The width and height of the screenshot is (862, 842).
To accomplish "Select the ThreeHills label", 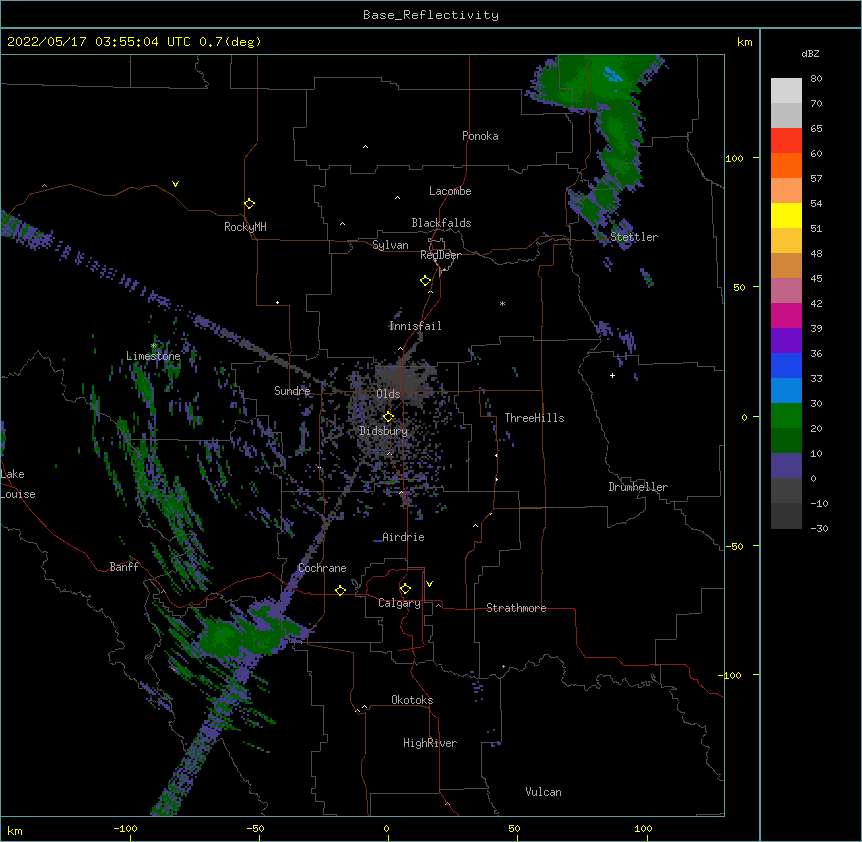I will pos(534,418).
